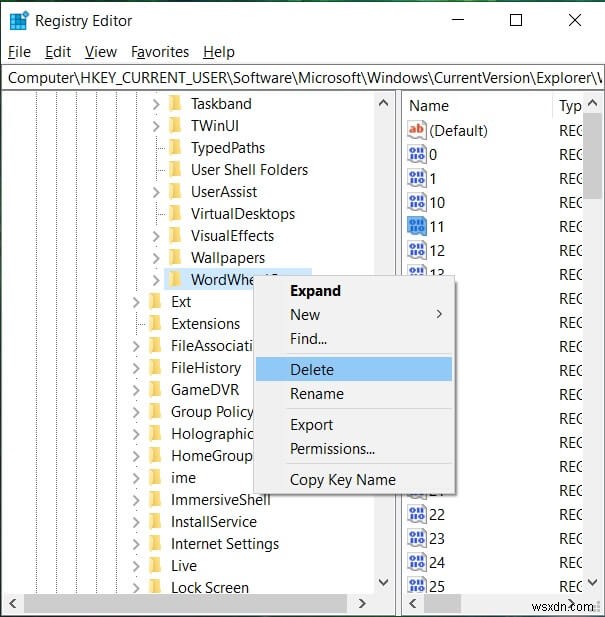The width and height of the screenshot is (605, 617).
Task: Open the View menu
Action: [101, 52]
